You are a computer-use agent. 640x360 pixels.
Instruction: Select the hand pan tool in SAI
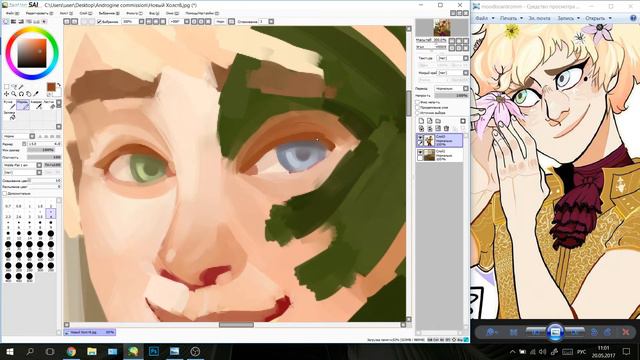coord(29,94)
